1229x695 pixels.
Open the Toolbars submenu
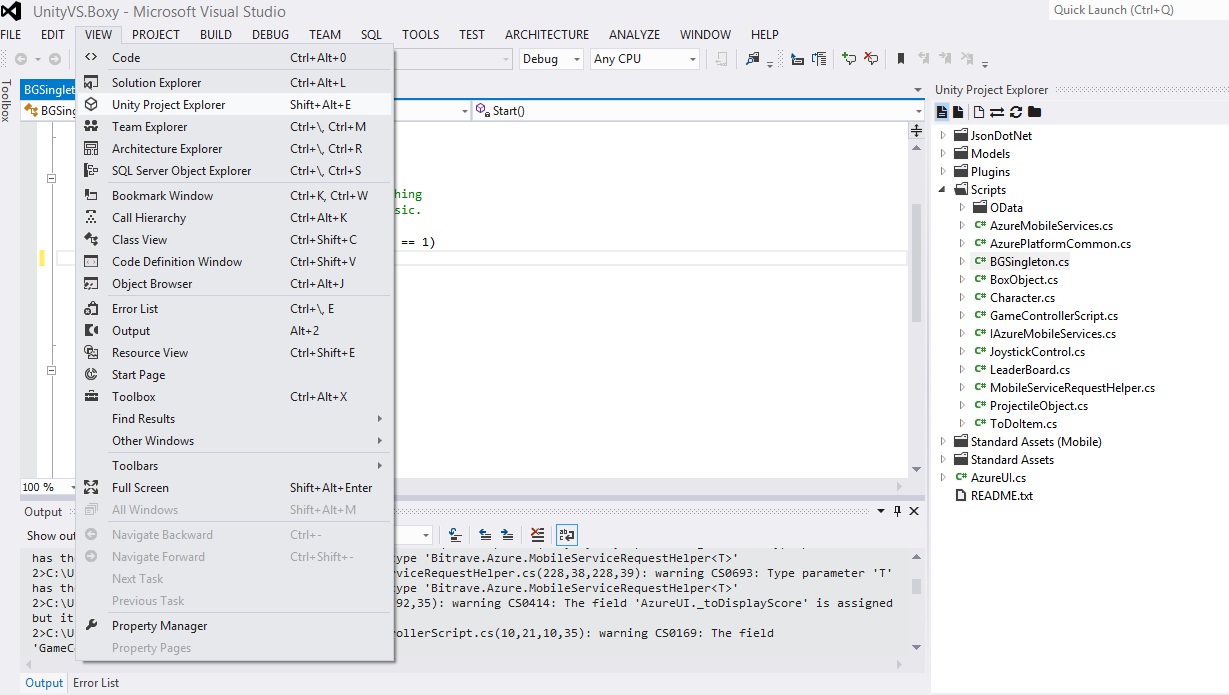click(x=235, y=466)
